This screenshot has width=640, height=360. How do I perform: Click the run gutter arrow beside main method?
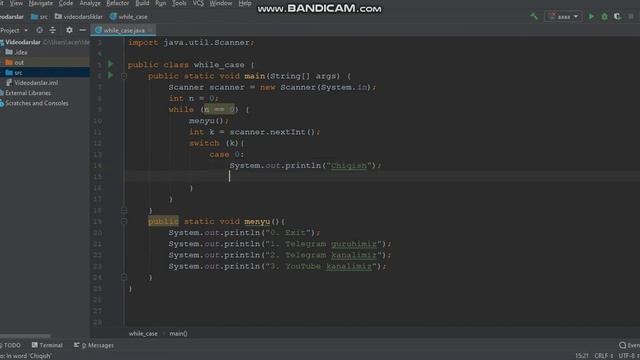110,76
